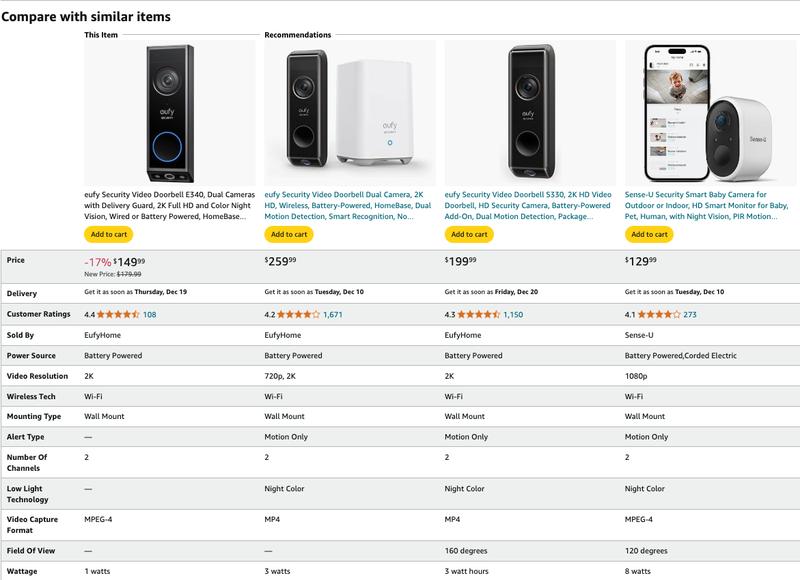View the 1,150 customer ratings

pyautogui.click(x=513, y=314)
